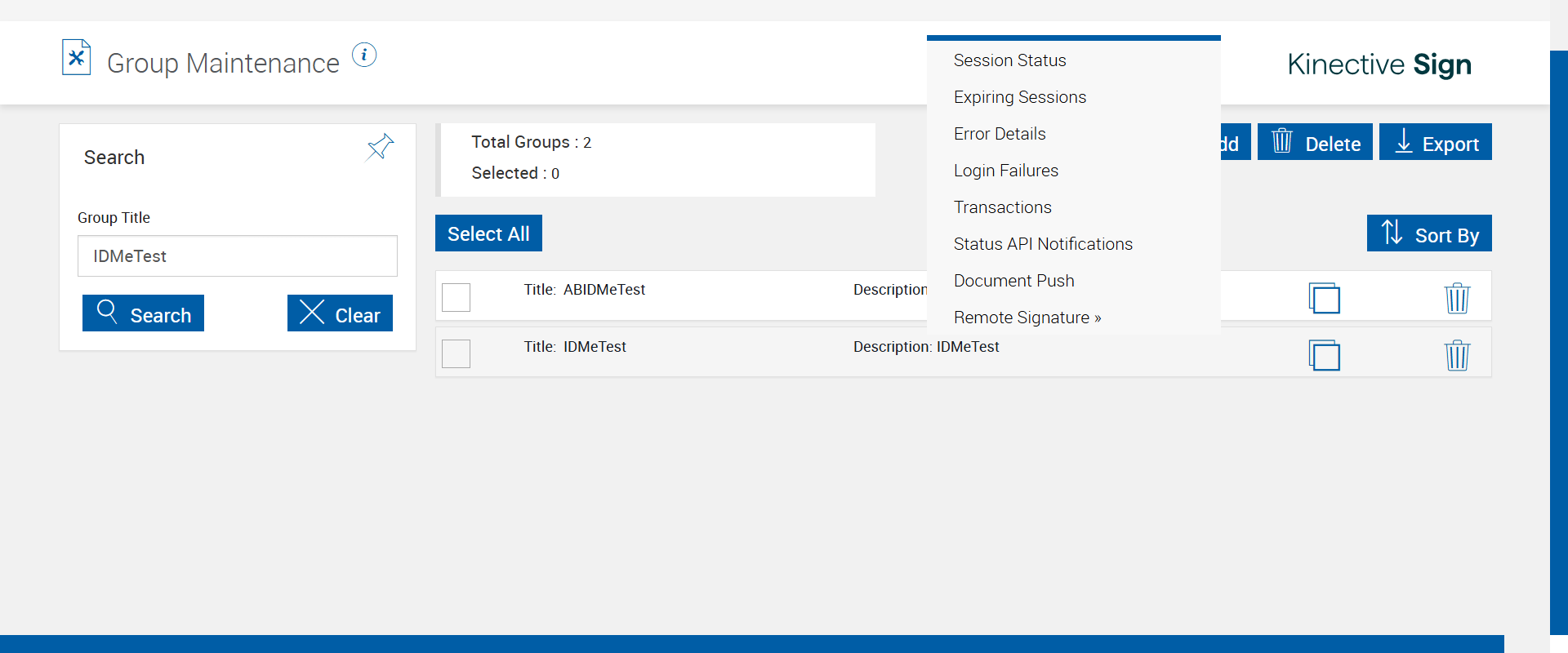Open the Sort By options
The width and height of the screenshot is (1568, 653).
click(1429, 234)
